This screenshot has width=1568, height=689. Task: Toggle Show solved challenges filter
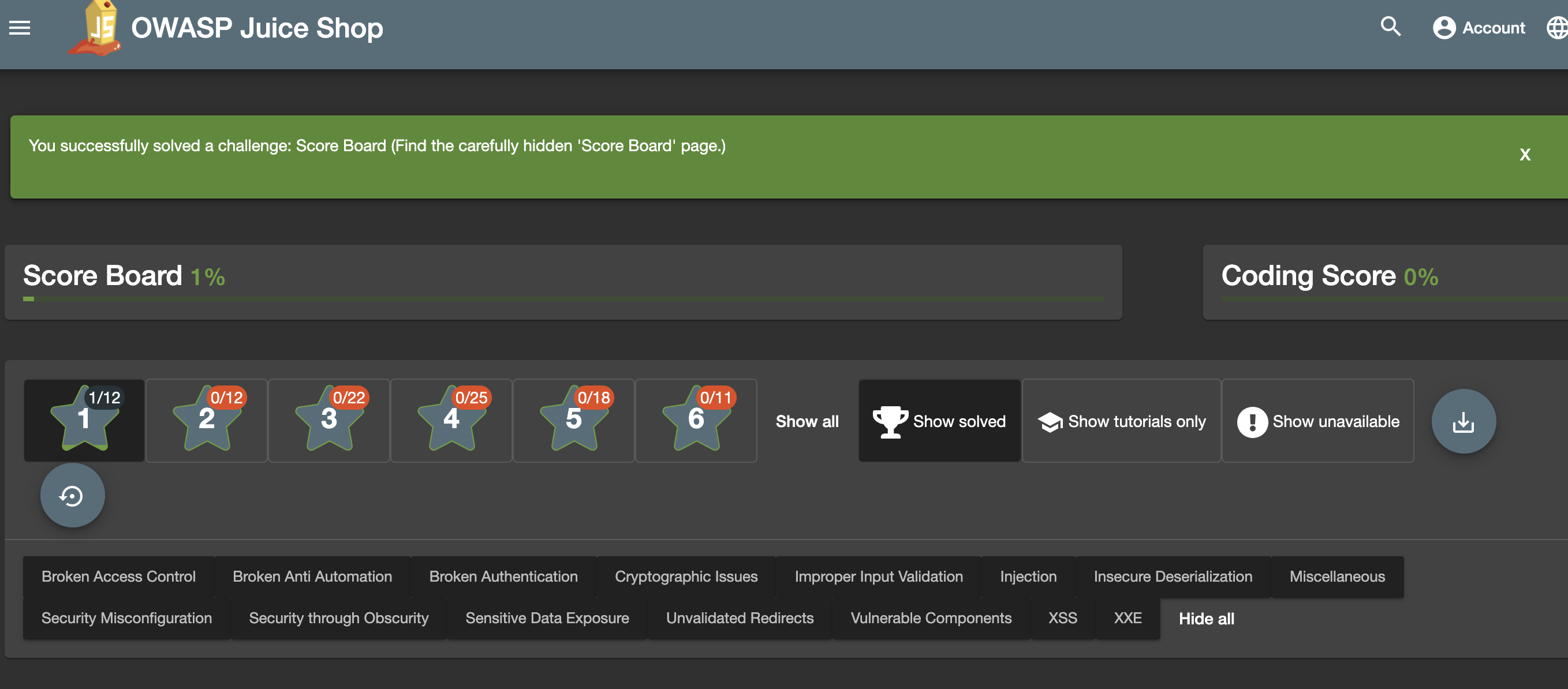pos(939,421)
